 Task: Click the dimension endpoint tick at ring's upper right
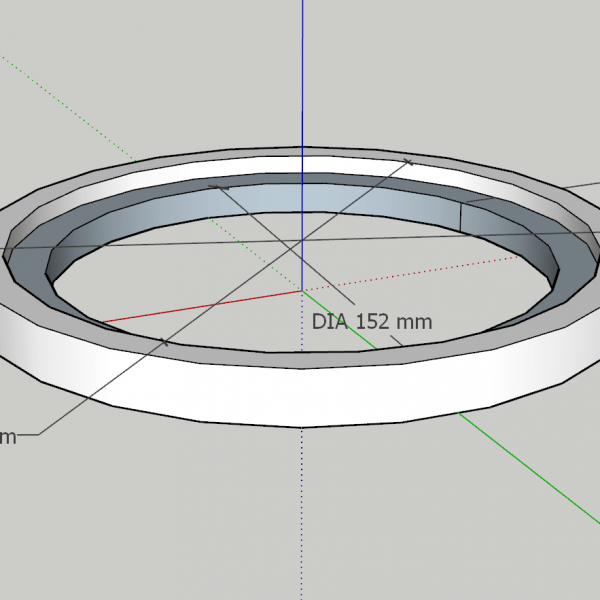(x=408, y=160)
